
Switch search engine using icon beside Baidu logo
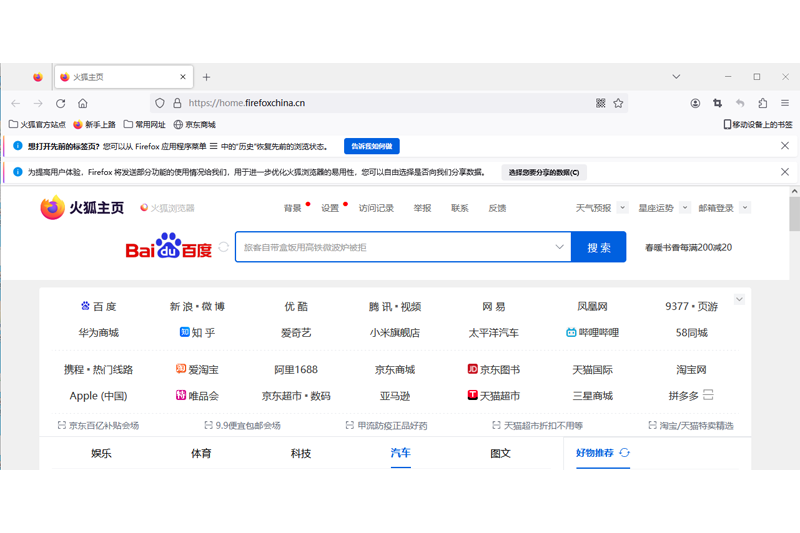pos(224,247)
